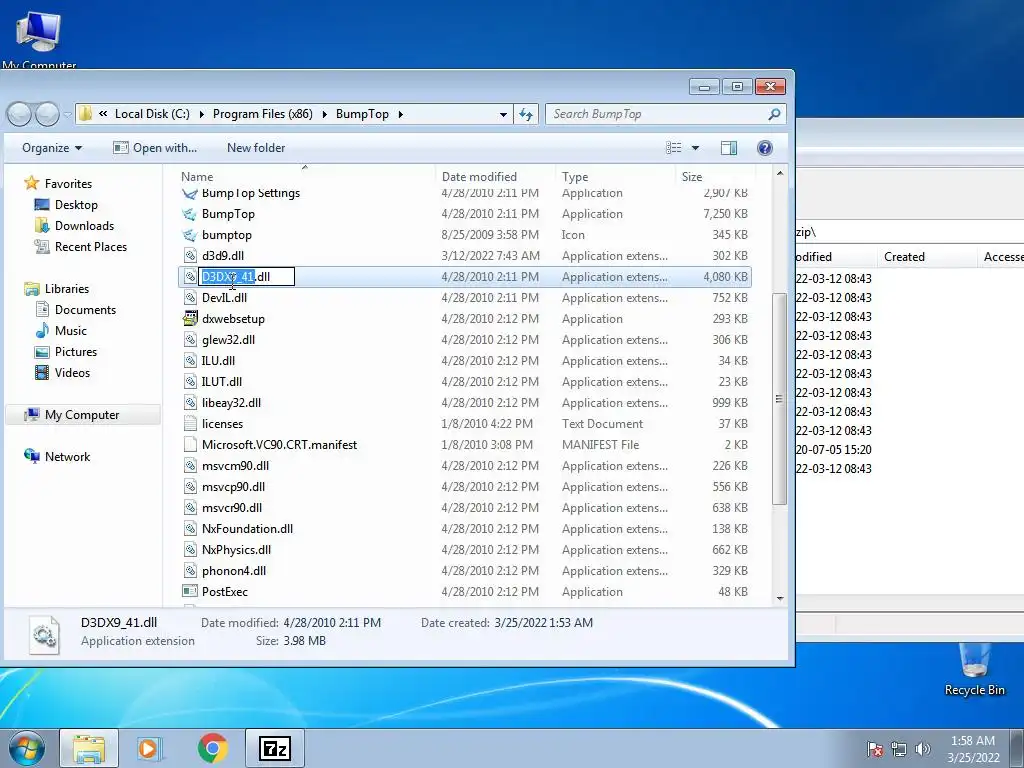1024x768 pixels.
Task: Open the view options dropdown arrow
Action: coord(695,148)
